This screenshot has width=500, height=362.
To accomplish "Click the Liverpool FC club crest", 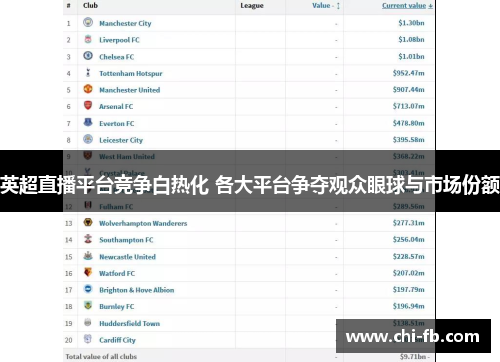I will coord(88,39).
